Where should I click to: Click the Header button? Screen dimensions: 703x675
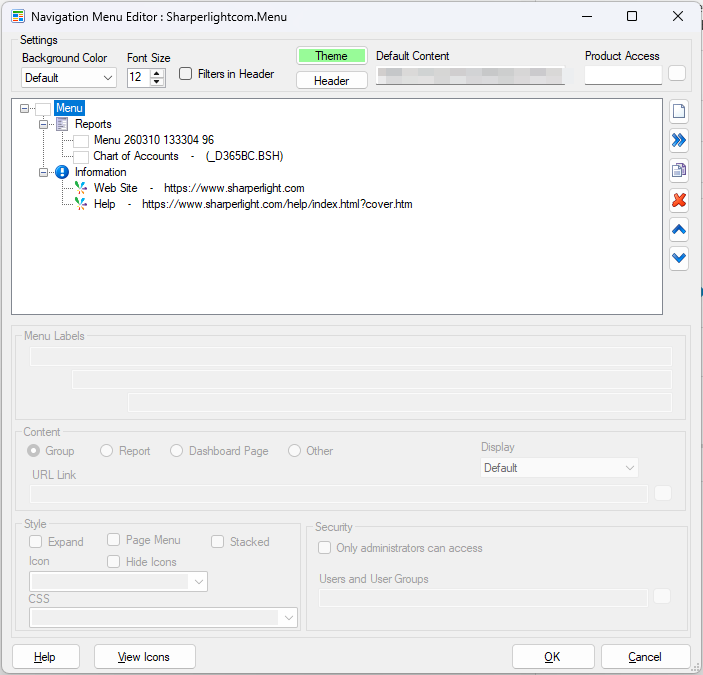coord(332,81)
